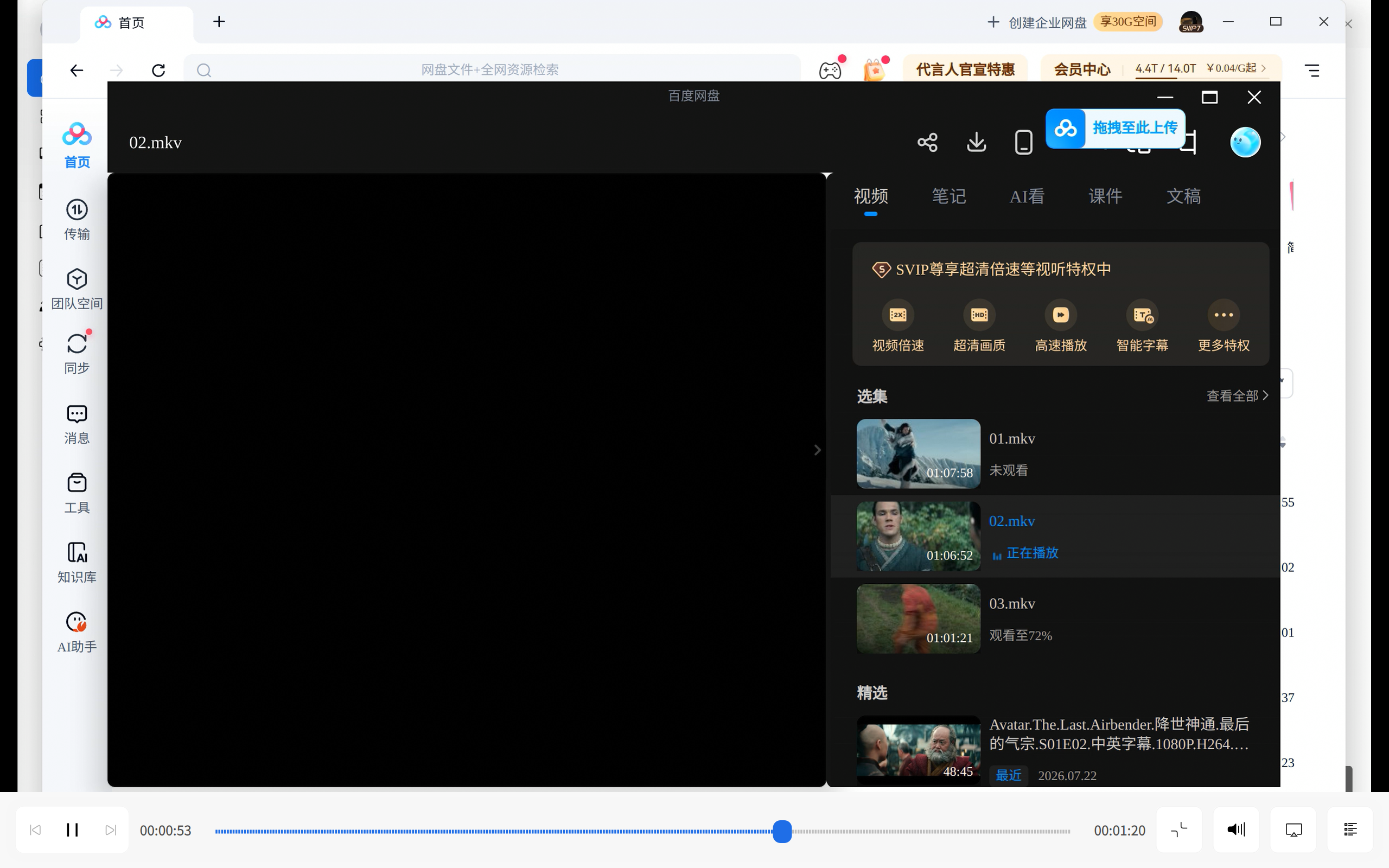
Task: Click the 拖拽至此上传 upload button
Action: pos(1115,128)
